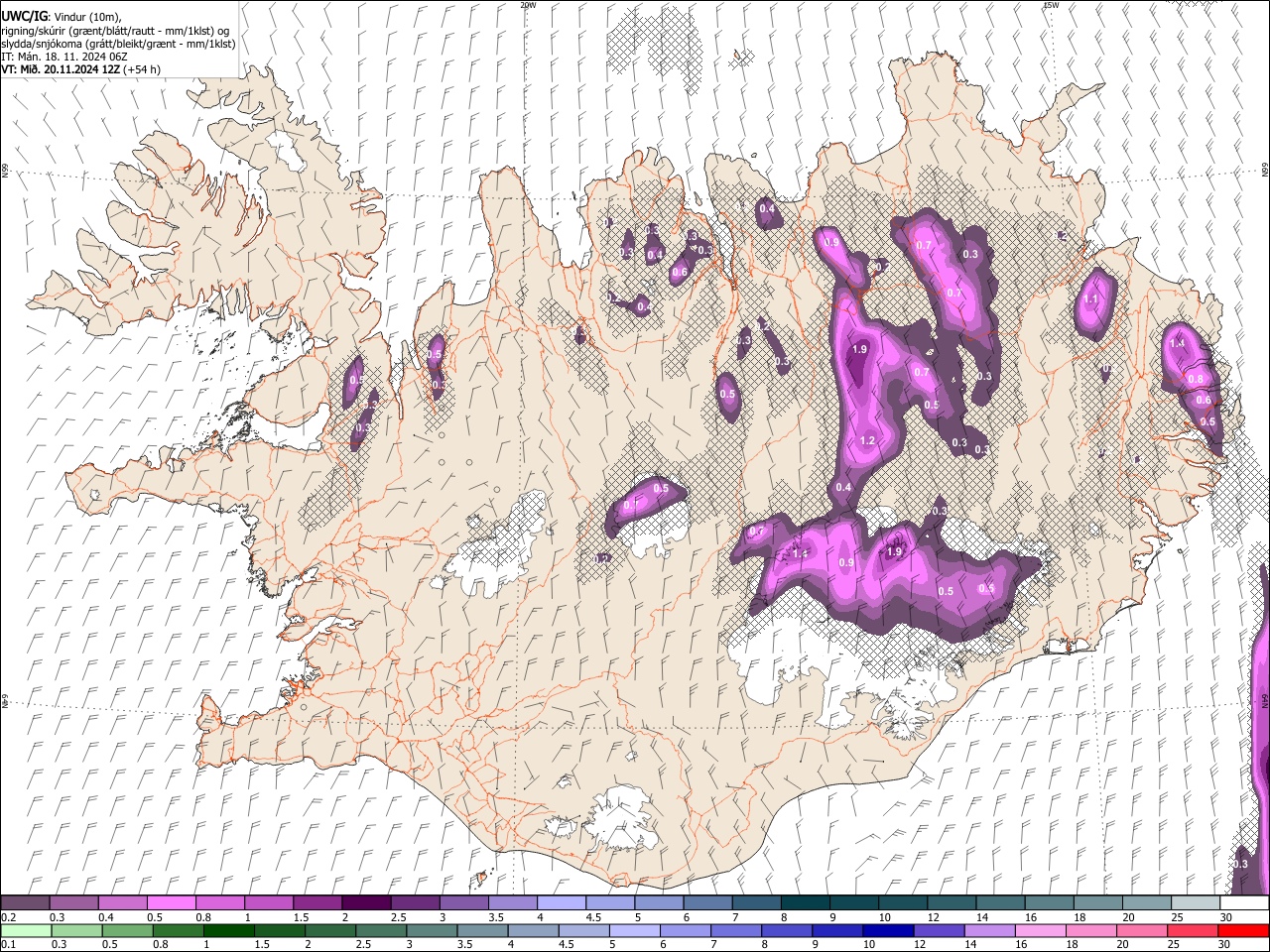Click the valid time 'VT: Mið. 20.11.2024 12Z (+54 h)'
Image resolution: width=1270 pixels, height=952 pixels.
click(81, 69)
